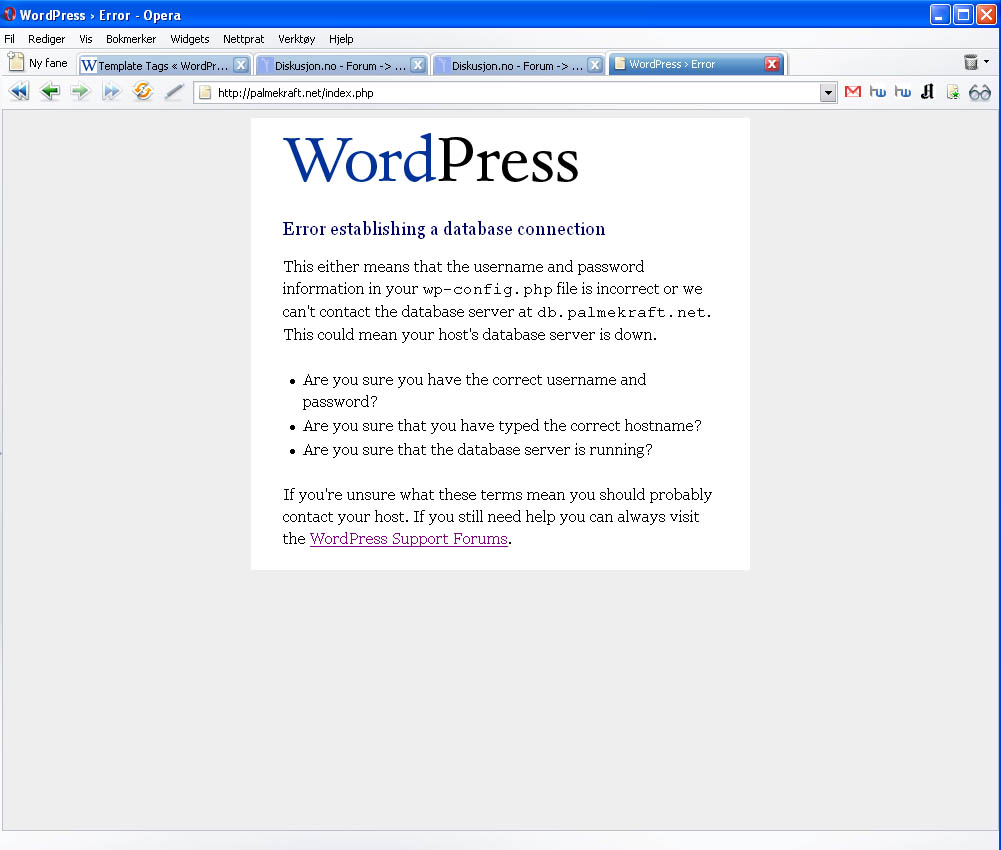Click the WordPress logo heading
This screenshot has width=1001, height=850.
(x=431, y=159)
